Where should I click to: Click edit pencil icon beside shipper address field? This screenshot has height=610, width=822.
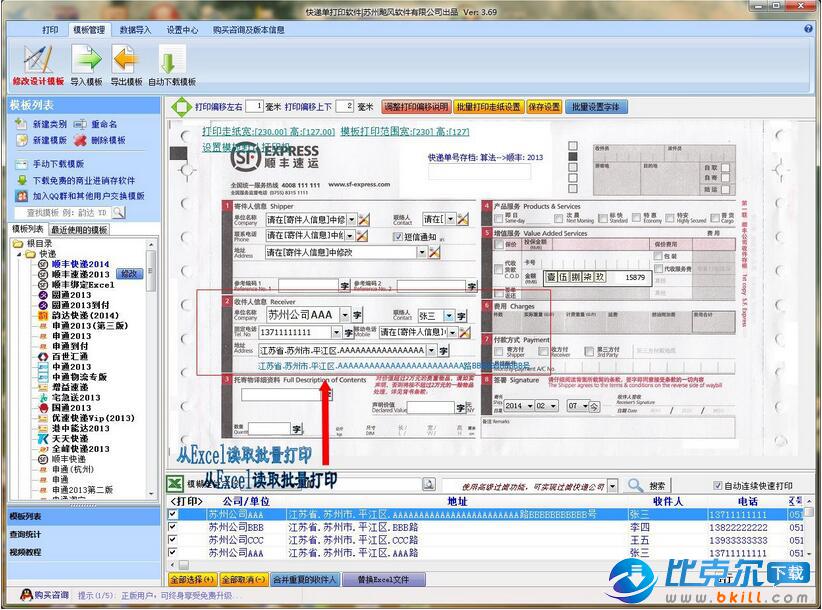pos(434,253)
